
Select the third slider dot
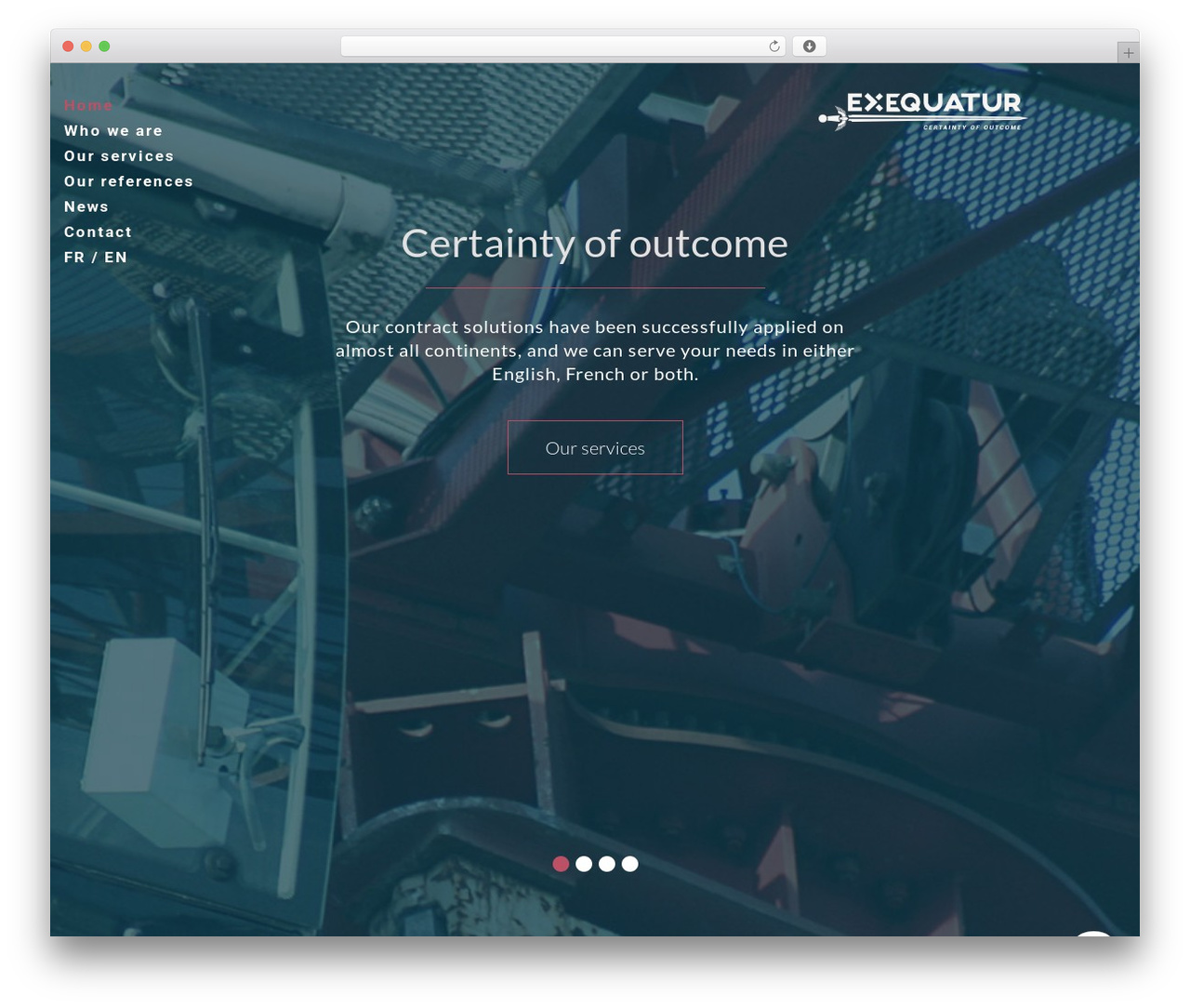point(607,864)
